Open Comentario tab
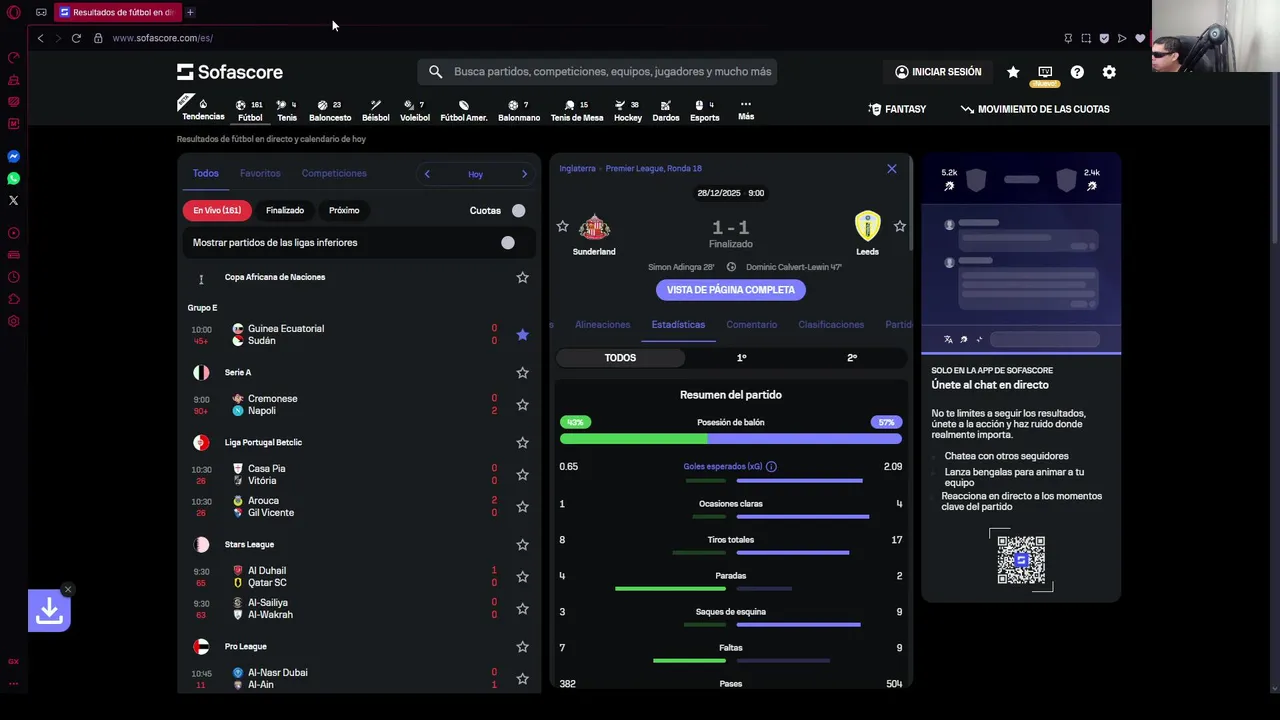The image size is (1280, 720). (752, 324)
